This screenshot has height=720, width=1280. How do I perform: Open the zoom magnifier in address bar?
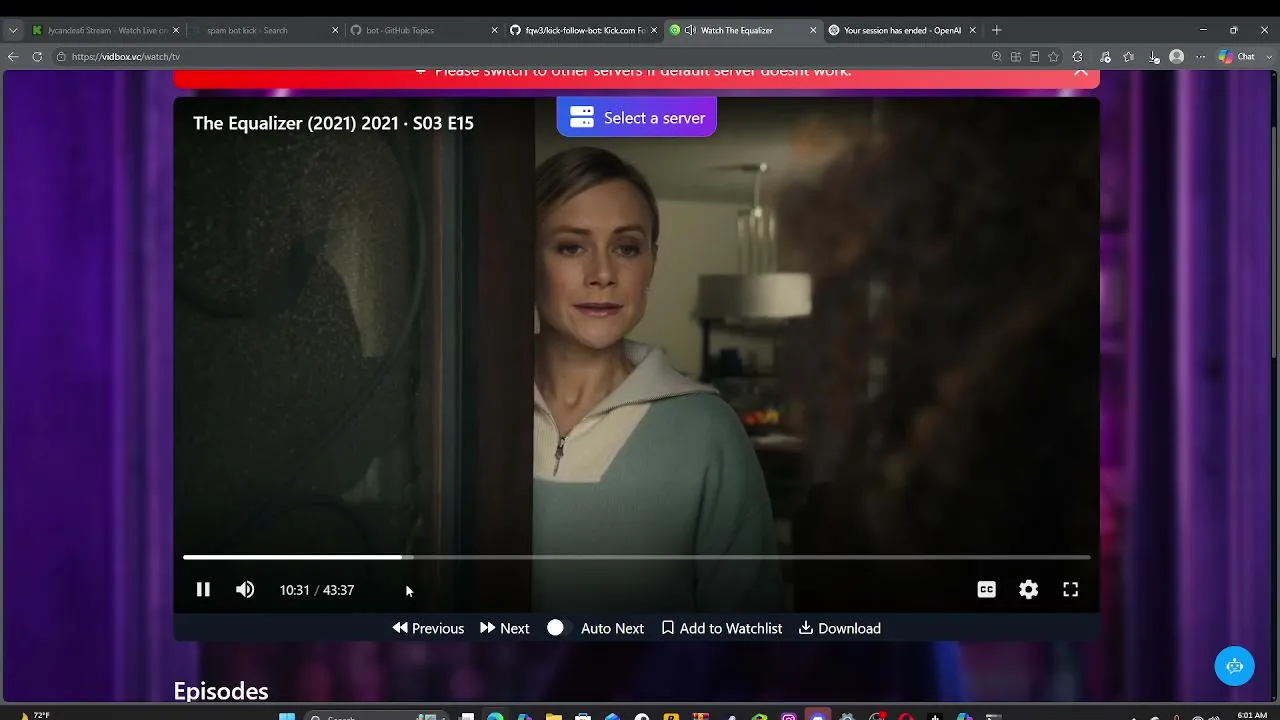point(996,57)
